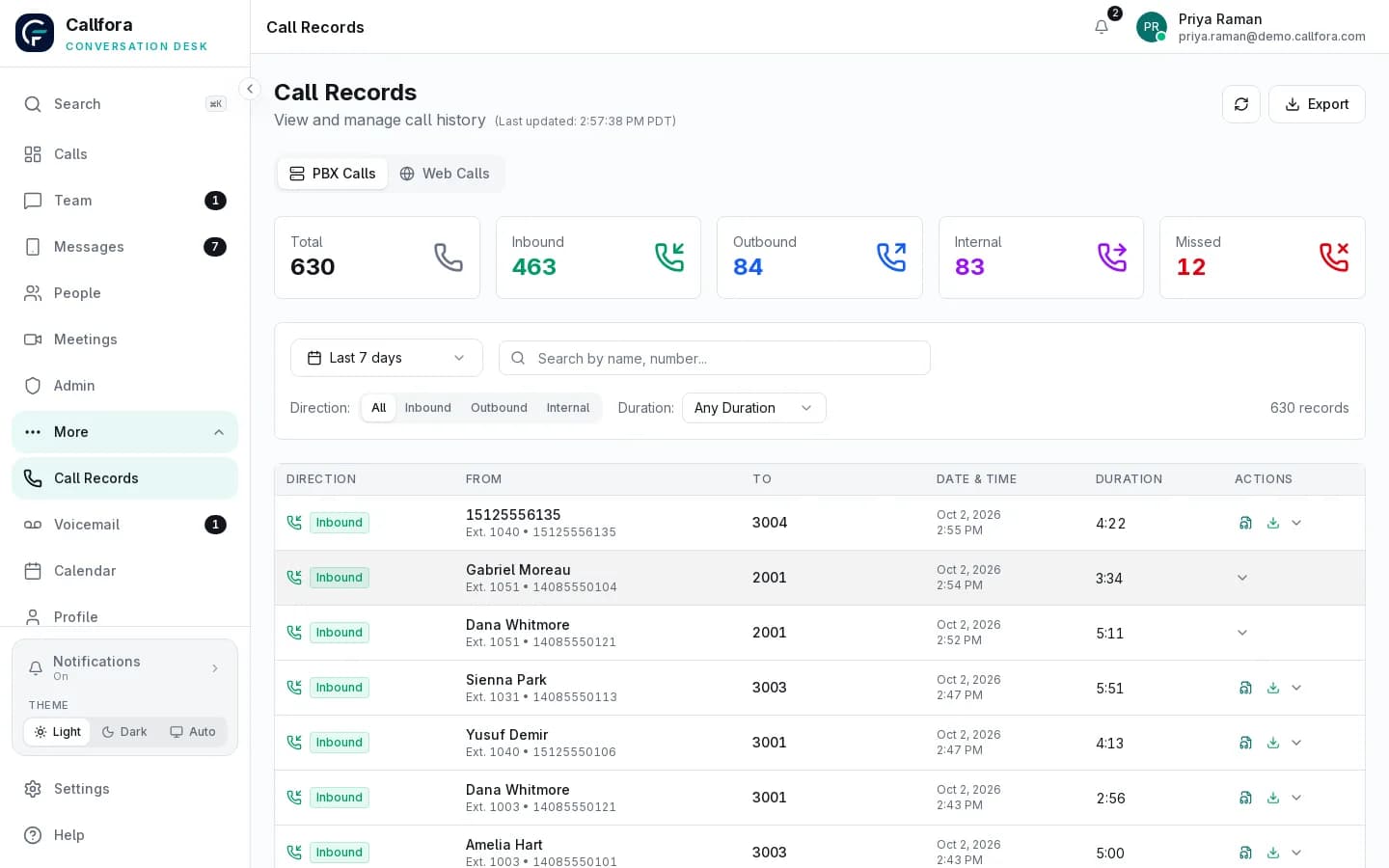Image resolution: width=1389 pixels, height=868 pixels.
Task: Open transcript icon for 15125556135 row
Action: coord(1245,523)
